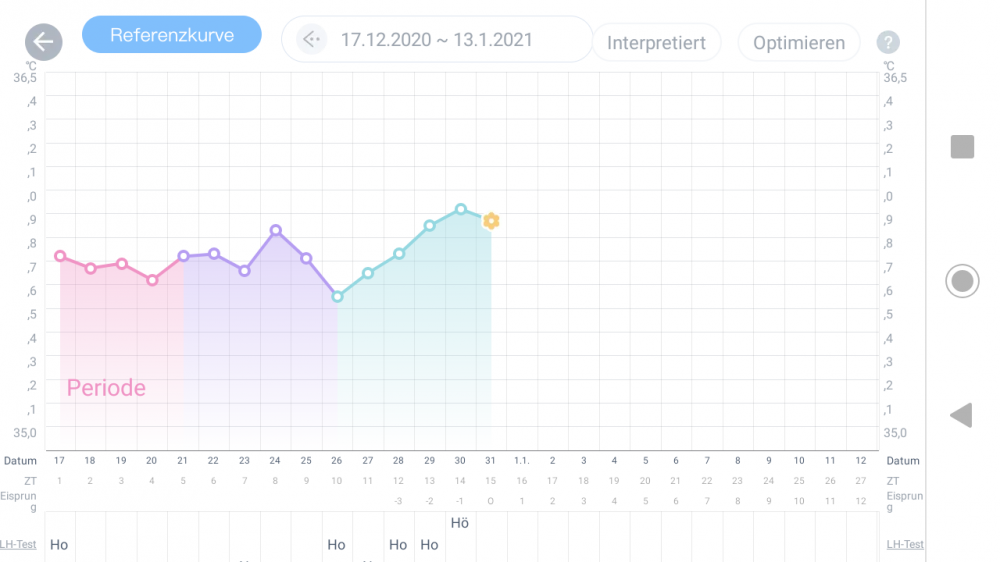Tap the Hö LH entry on day 30
1000x562 pixels.
(x=460, y=523)
